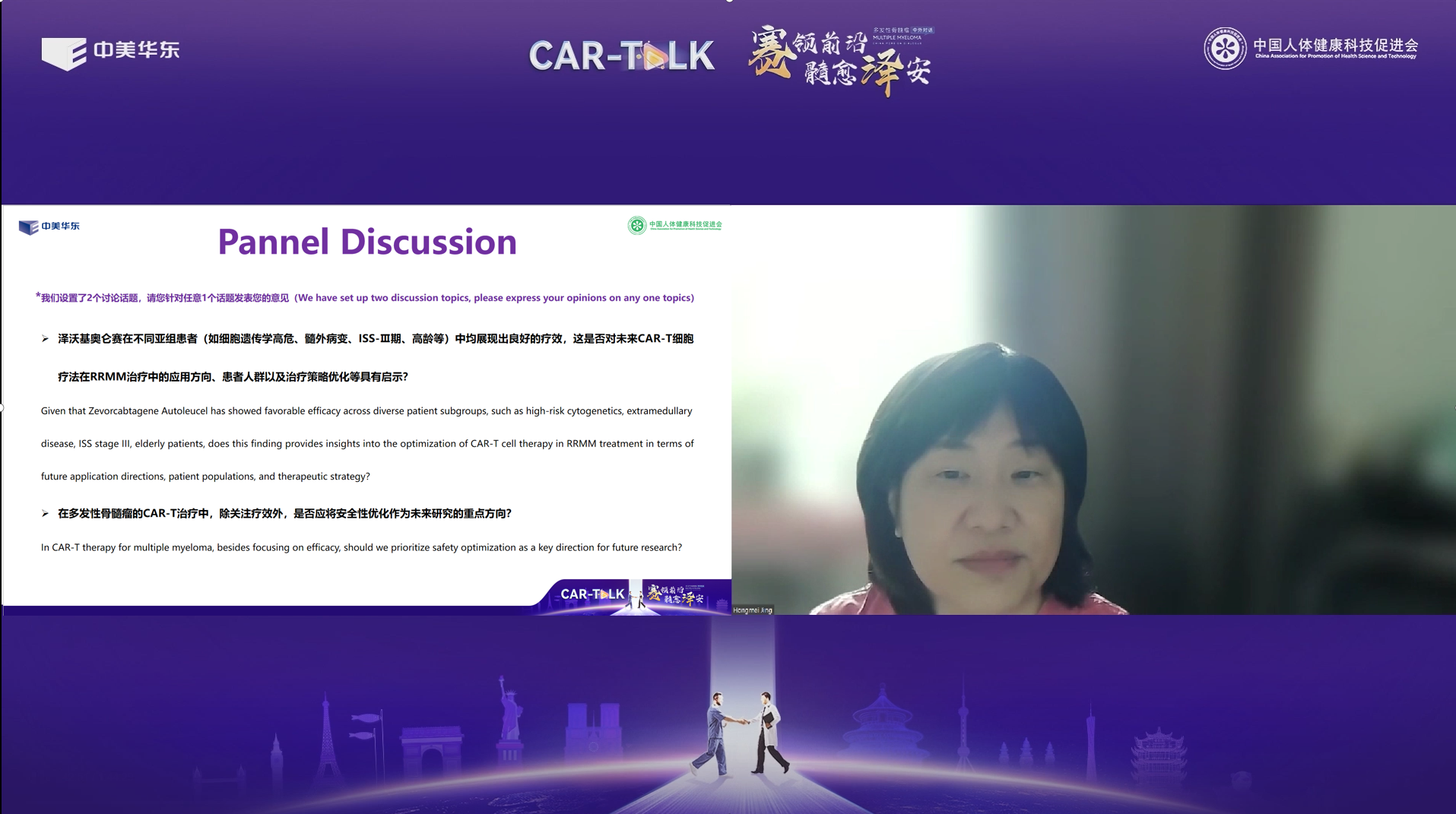Viewport: 1456px width, 814px height.
Task: Click the play triangle in the large CAR-TALK logo
Action: (x=654, y=56)
